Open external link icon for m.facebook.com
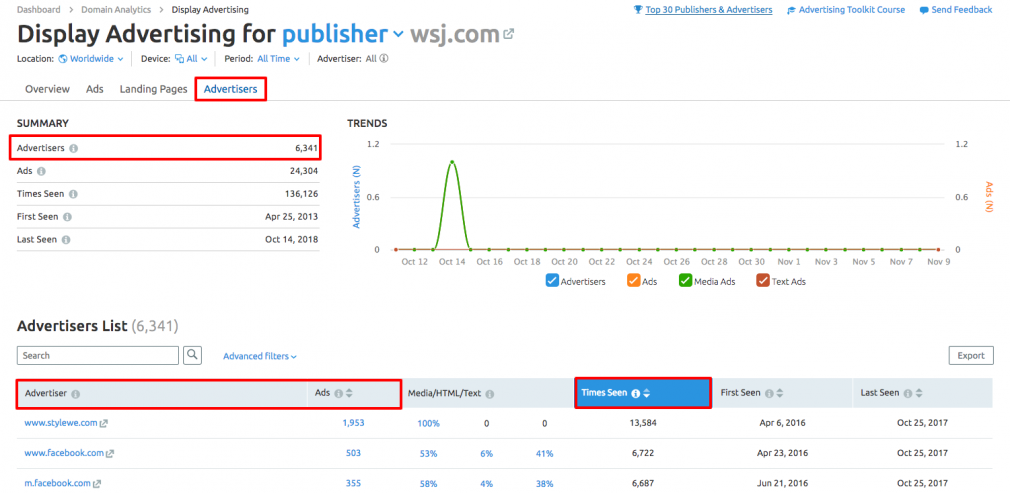This screenshot has width=1010, height=493. click(97, 484)
